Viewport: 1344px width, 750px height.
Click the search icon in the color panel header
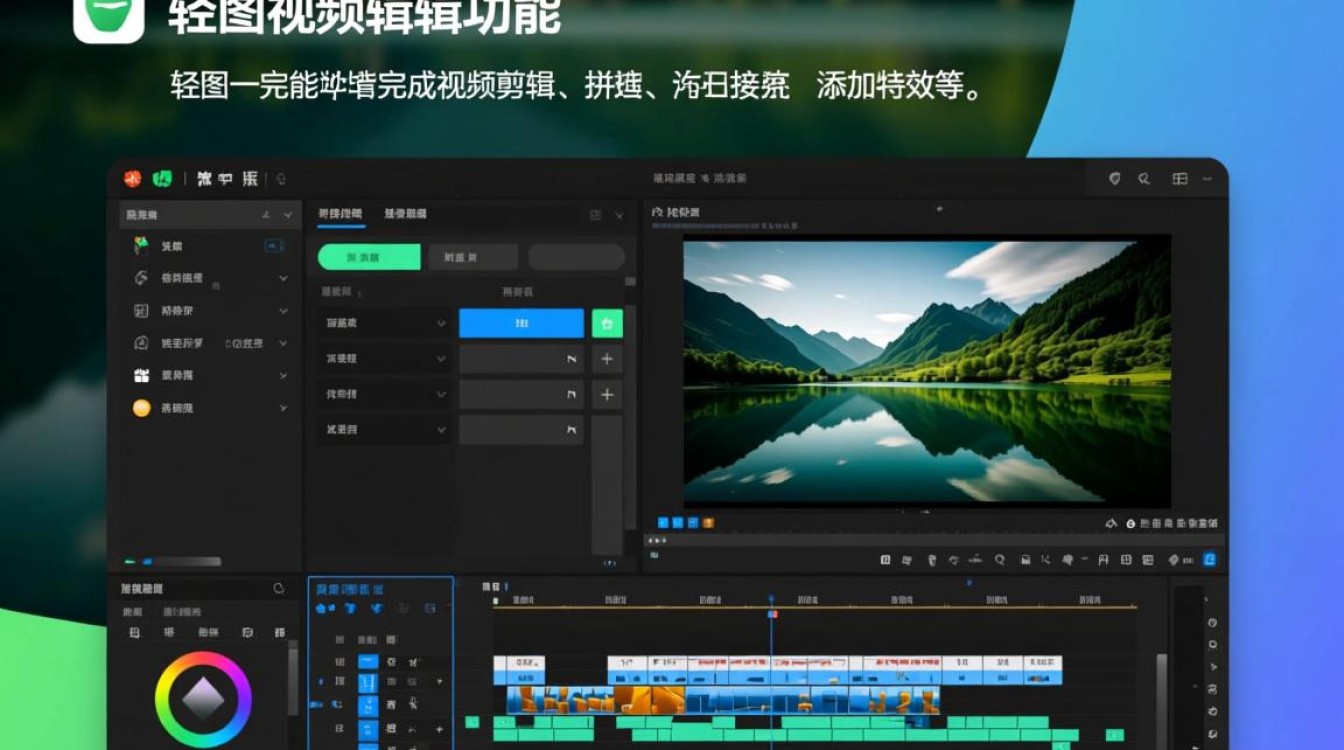(x=279, y=589)
